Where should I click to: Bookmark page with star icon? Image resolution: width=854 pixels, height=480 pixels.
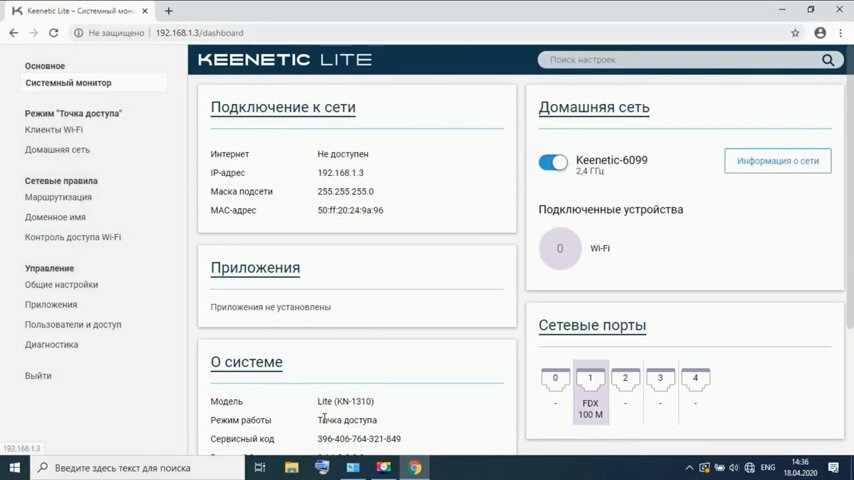click(x=795, y=33)
